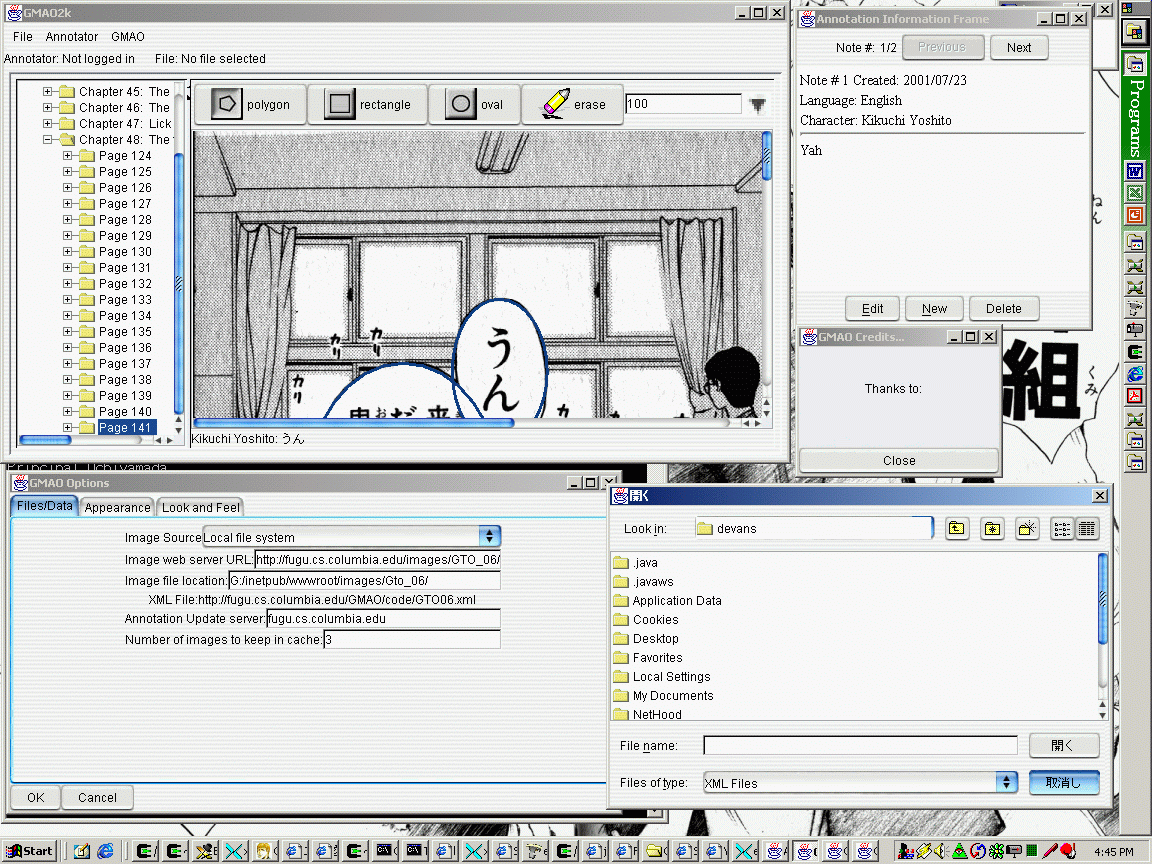1152x864 pixels.
Task: Switch to the Look and Feel tab
Action: [x=201, y=508]
